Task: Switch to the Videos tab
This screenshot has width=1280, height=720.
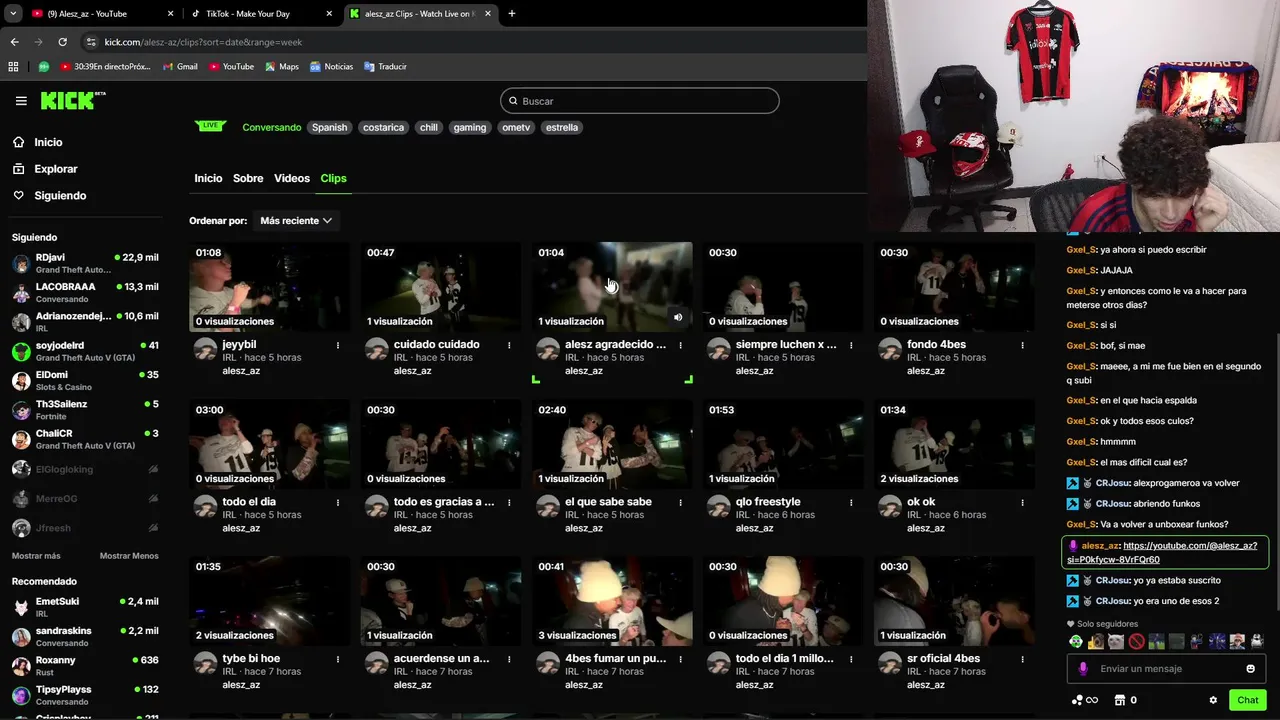Action: click(292, 178)
